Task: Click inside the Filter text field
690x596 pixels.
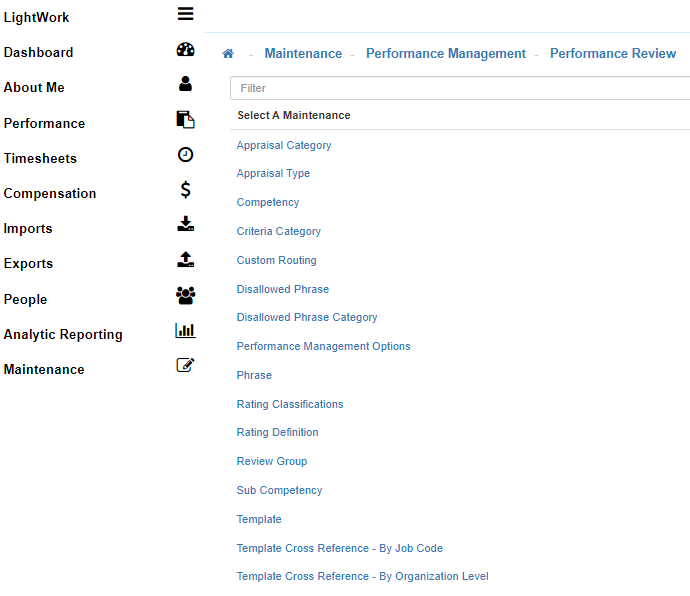Action: pyautogui.click(x=460, y=88)
